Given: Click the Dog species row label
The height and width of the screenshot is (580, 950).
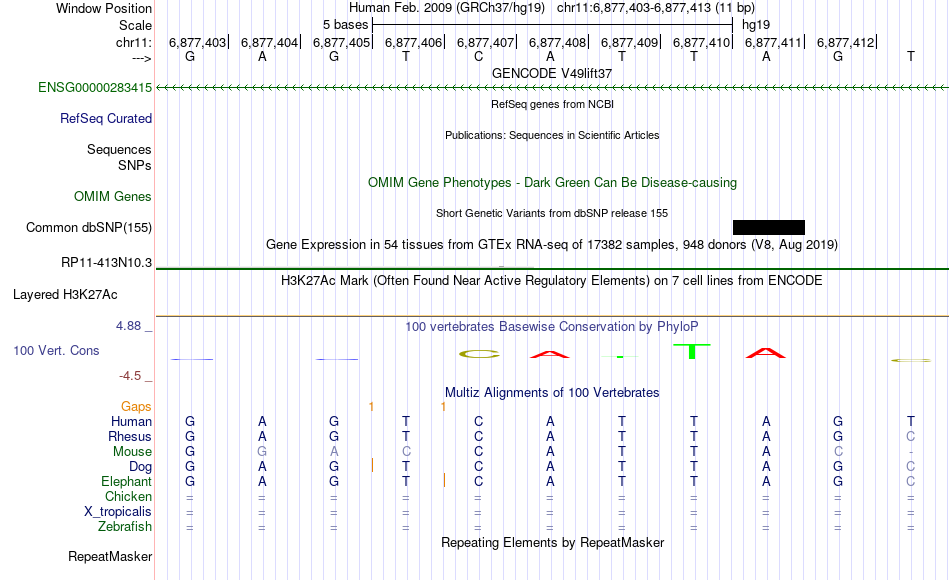Looking at the screenshot, I should 141,467.
